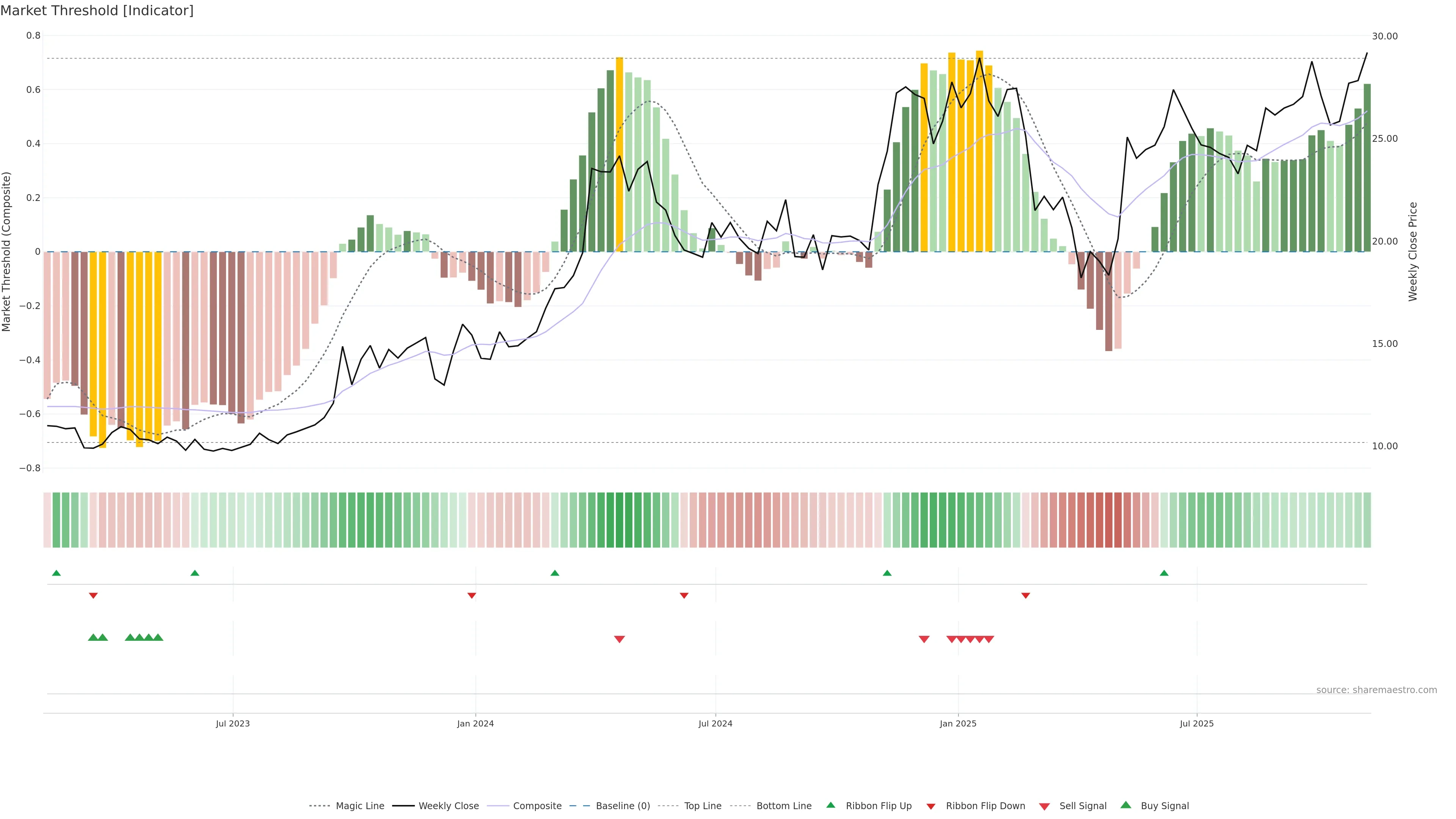Click the Weekly Close Price axis title
1456x819 pixels.
click(x=1413, y=251)
